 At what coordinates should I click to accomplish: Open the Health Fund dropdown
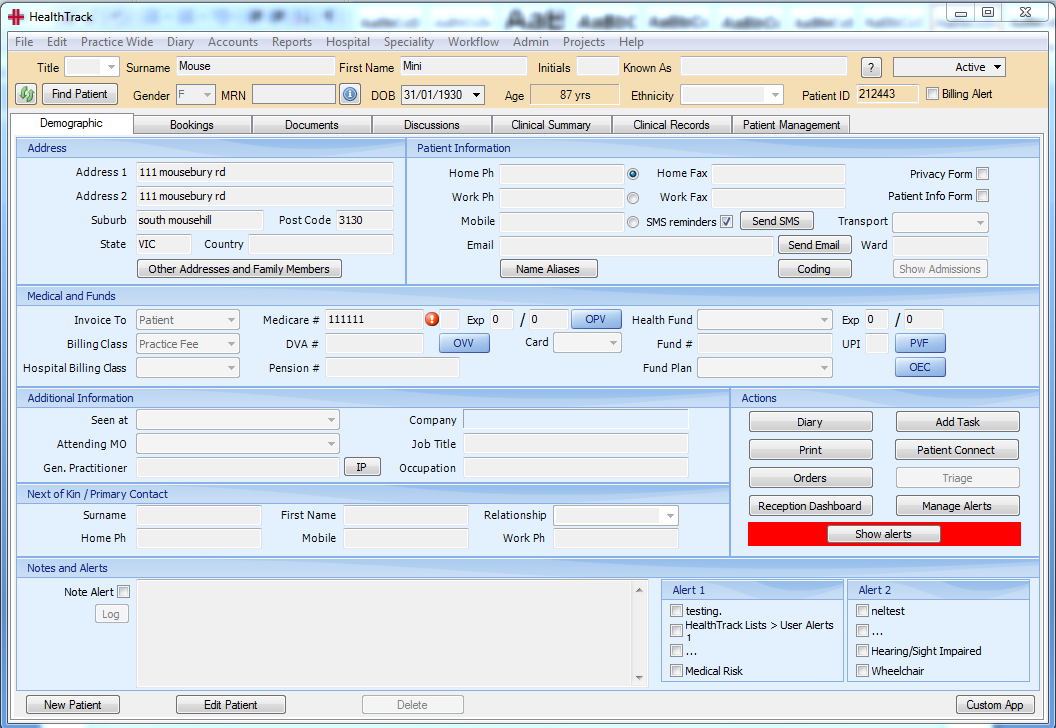click(x=824, y=320)
